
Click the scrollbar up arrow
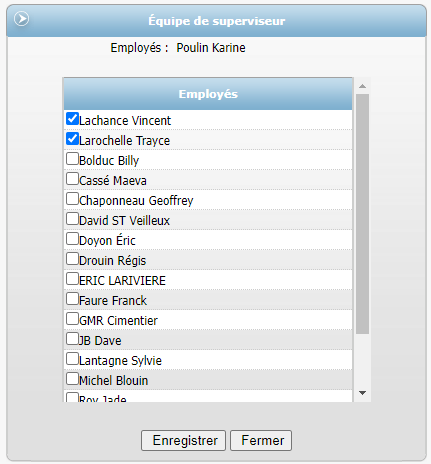coord(362,86)
